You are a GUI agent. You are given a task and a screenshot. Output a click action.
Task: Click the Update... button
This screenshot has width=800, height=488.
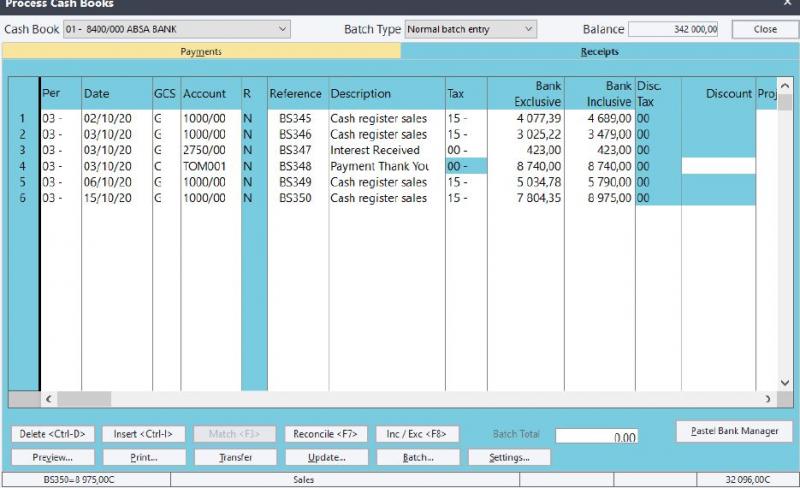click(x=325, y=457)
